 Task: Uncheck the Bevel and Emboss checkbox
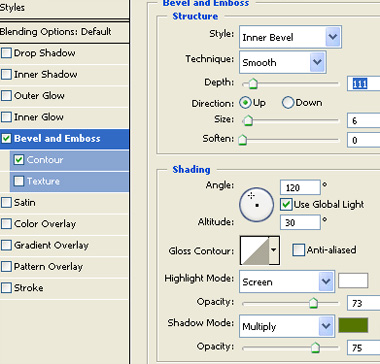tap(6, 138)
